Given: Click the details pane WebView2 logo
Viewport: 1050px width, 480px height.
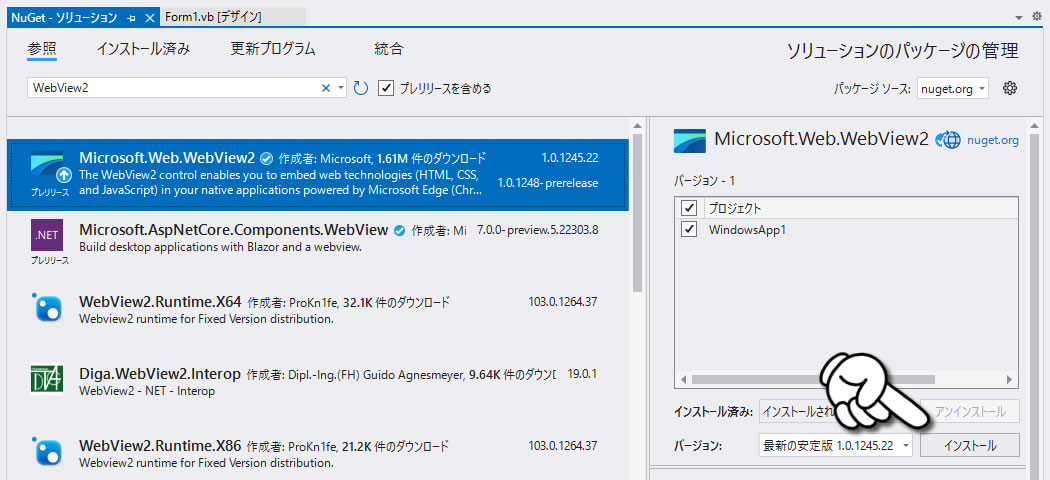Looking at the screenshot, I should tap(690, 140).
